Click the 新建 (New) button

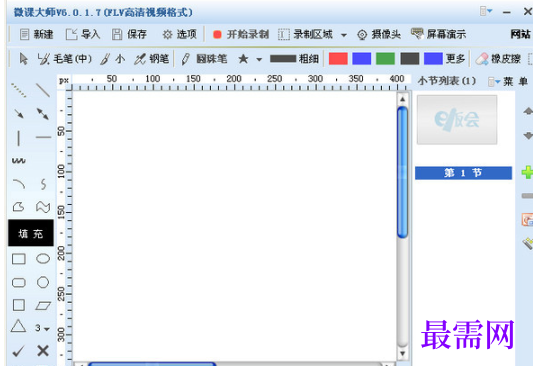point(36,34)
